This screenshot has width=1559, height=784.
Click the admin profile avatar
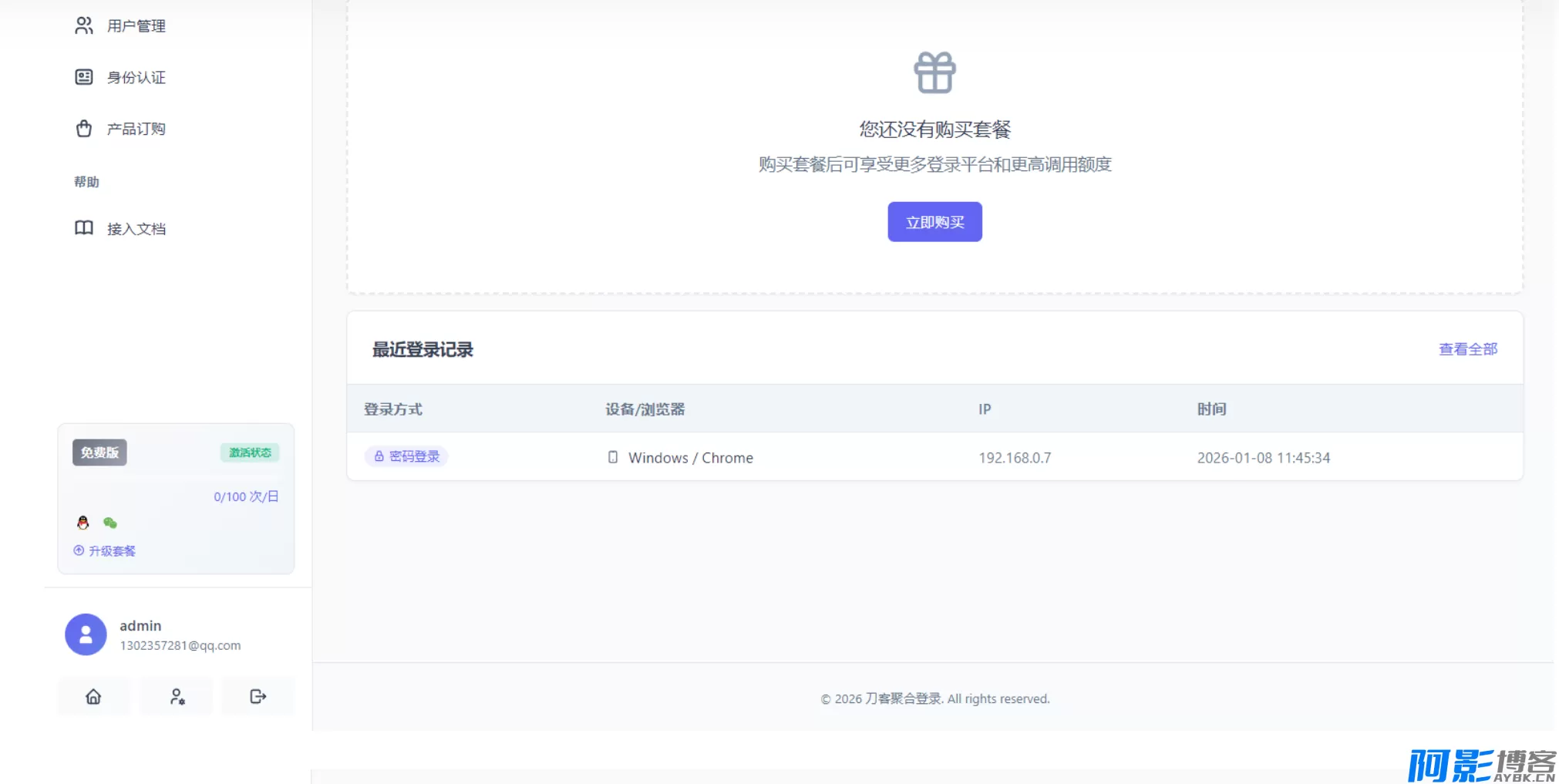click(x=86, y=634)
